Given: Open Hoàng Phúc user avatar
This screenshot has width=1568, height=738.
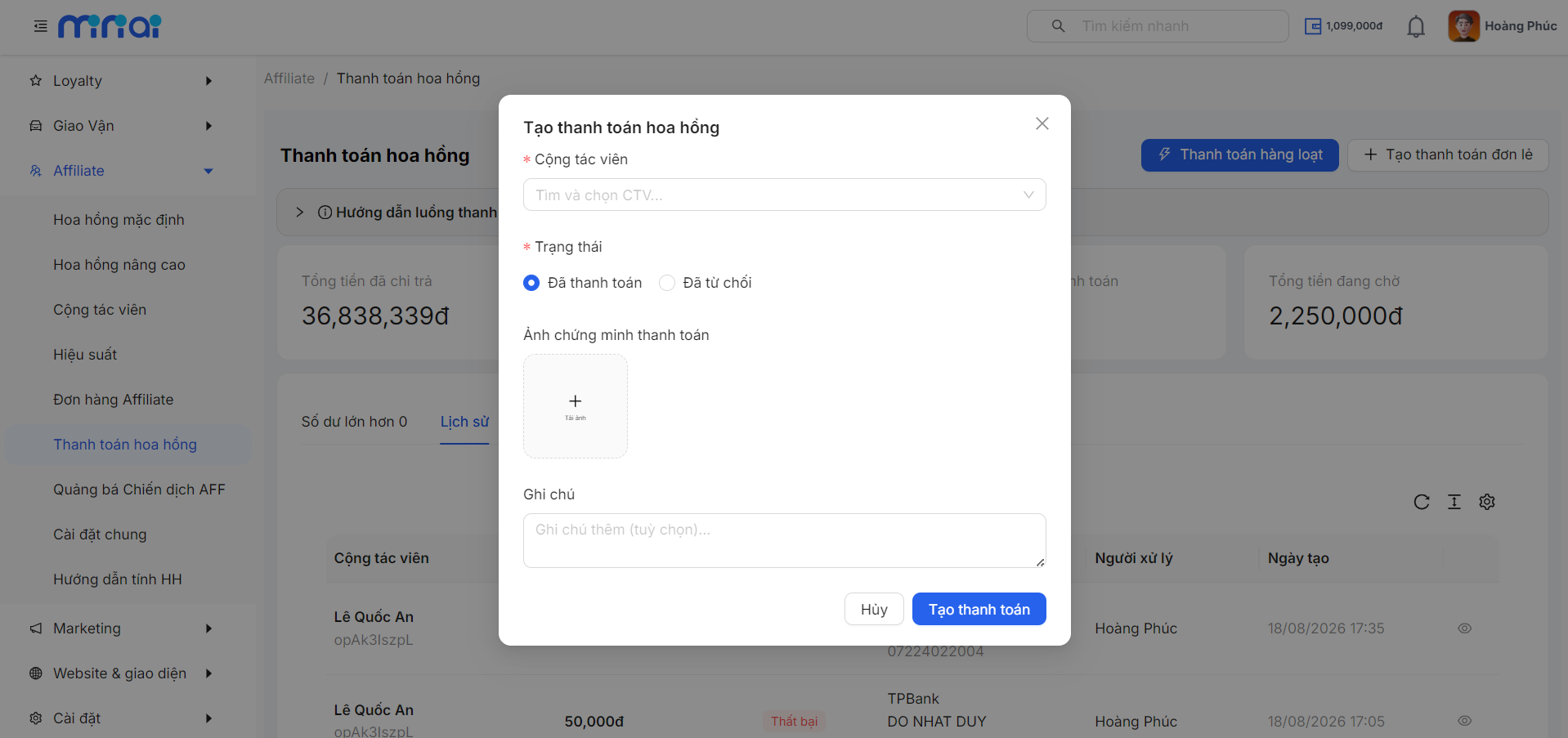Looking at the screenshot, I should pos(1463,26).
